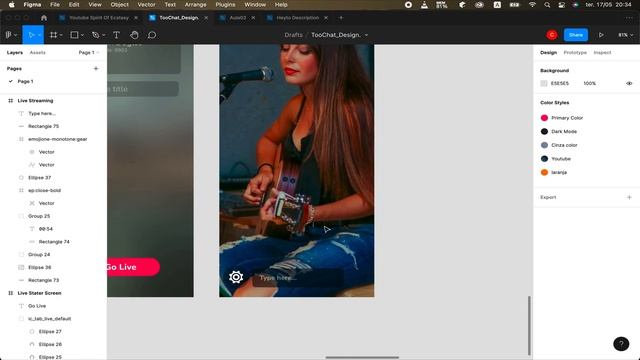Select the Frame tool
The height and width of the screenshot is (360, 640).
pos(53,35)
